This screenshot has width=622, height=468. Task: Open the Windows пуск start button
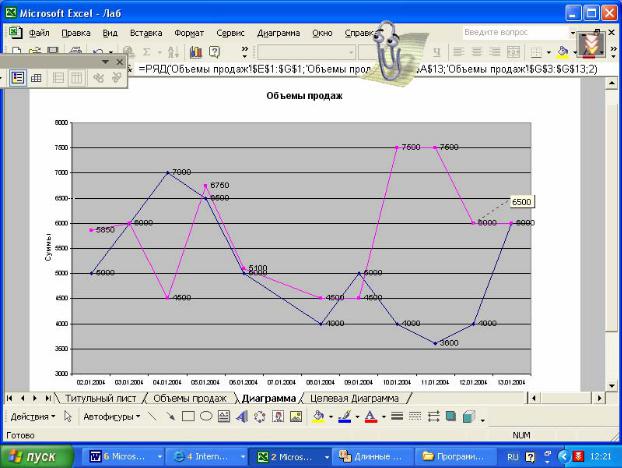[x=37, y=456]
